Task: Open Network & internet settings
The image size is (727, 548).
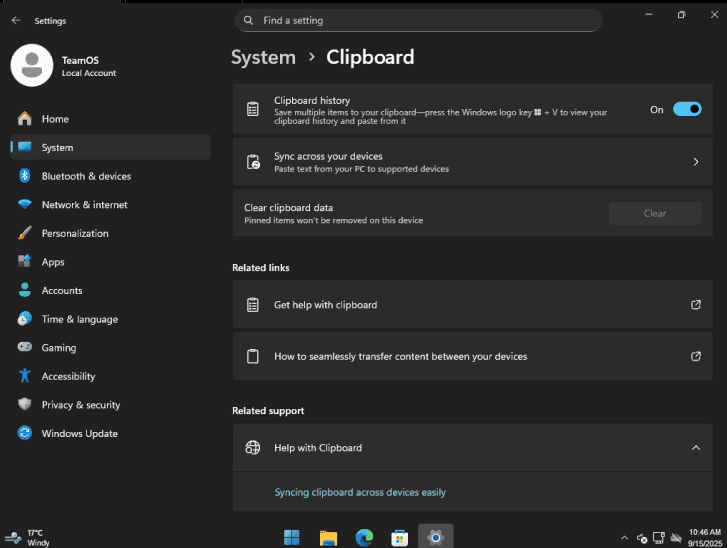Action: tap(110, 204)
